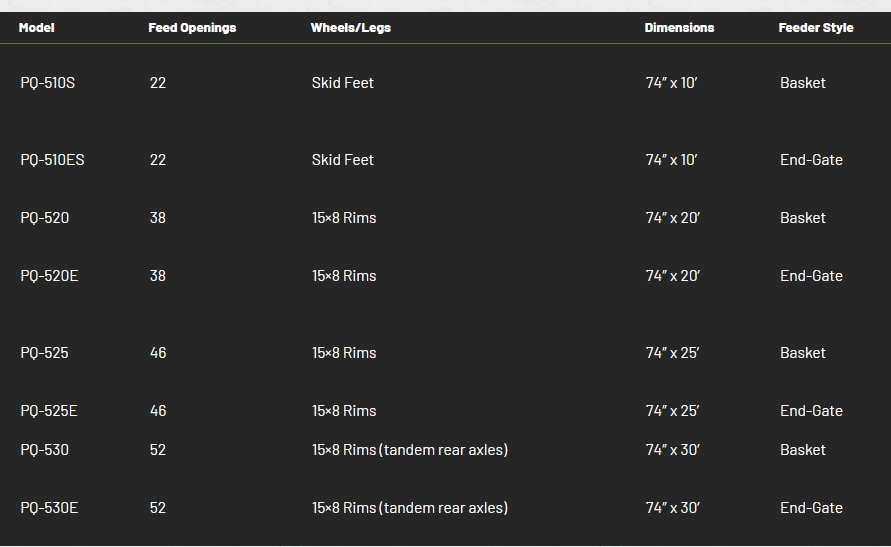Viewport: 891px width, 547px height.
Task: Click the Dimensions column header
Action: (x=679, y=28)
